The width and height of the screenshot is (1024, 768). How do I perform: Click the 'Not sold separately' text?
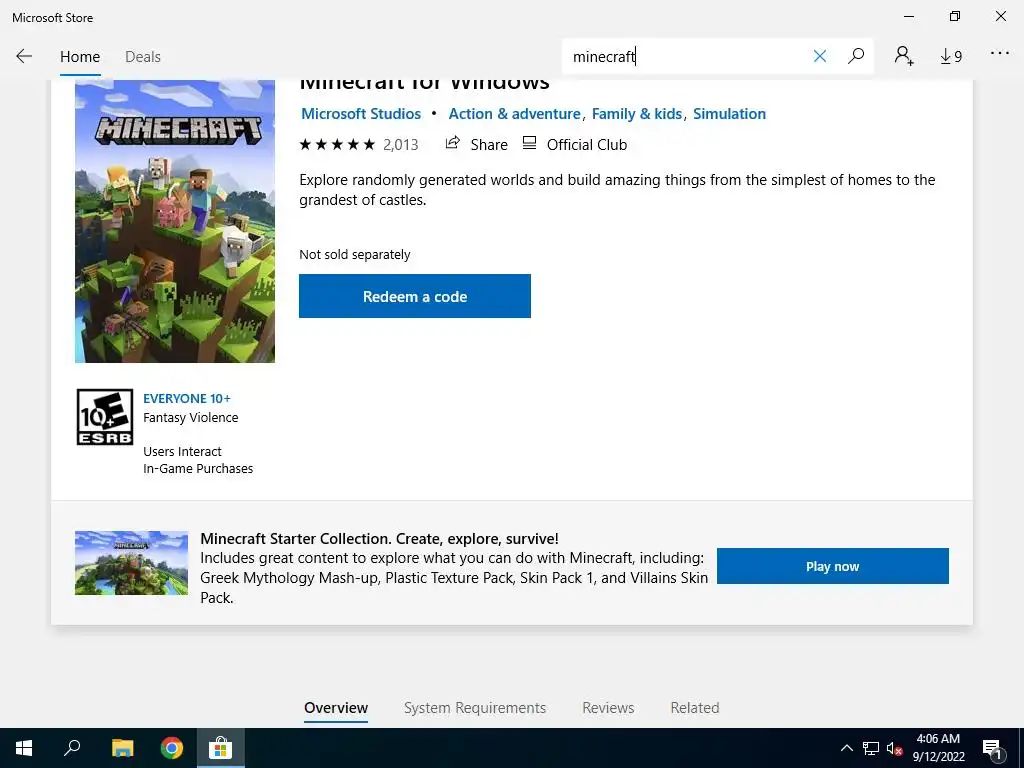tap(355, 255)
